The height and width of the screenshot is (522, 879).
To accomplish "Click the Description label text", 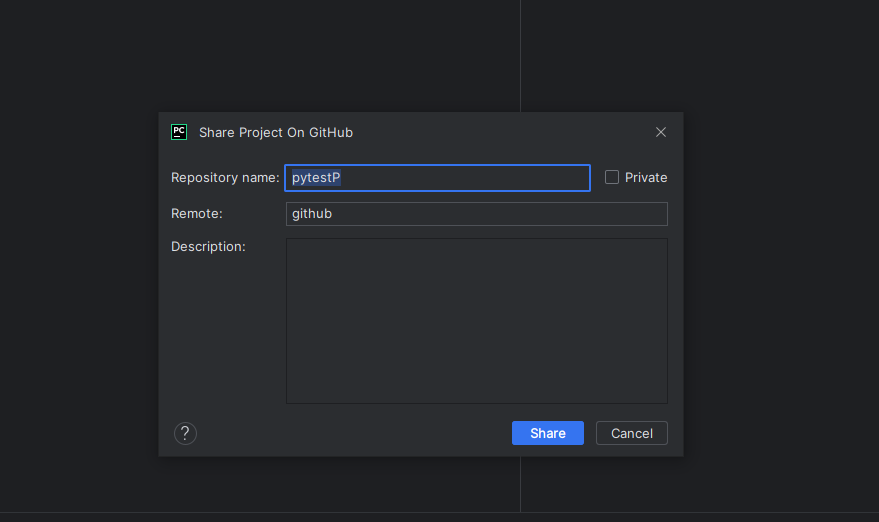I will tap(208, 247).
